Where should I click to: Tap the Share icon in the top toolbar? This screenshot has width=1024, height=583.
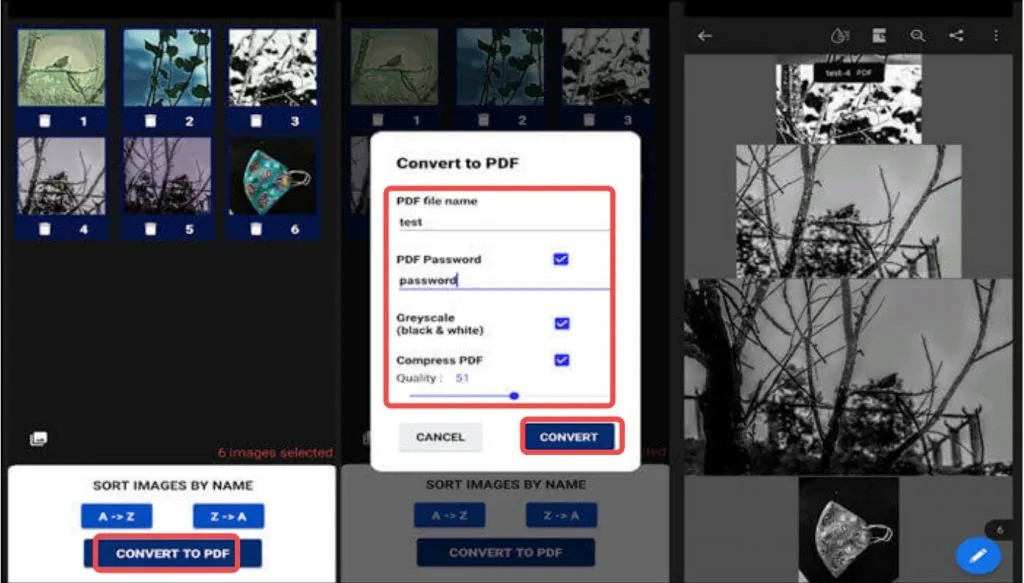coord(955,35)
